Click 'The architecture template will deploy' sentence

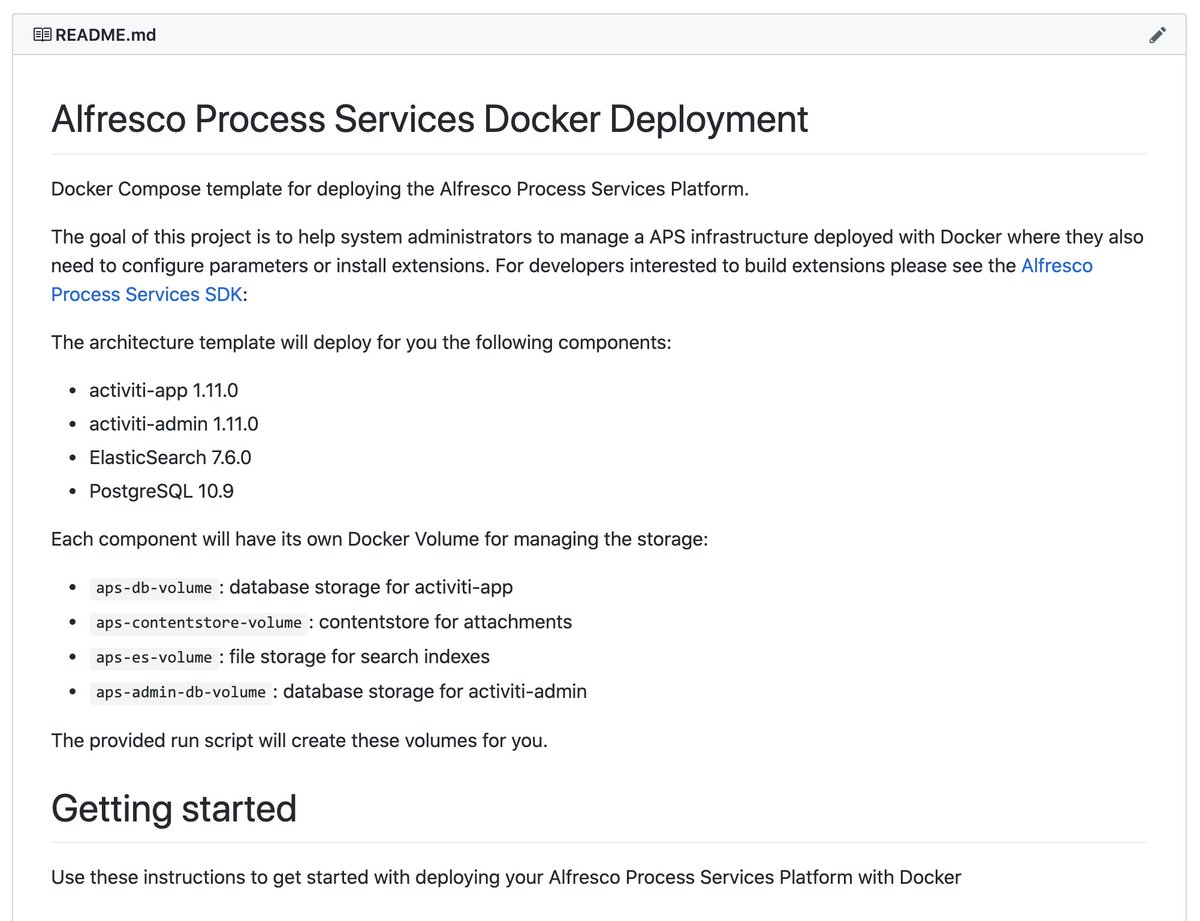point(361,342)
